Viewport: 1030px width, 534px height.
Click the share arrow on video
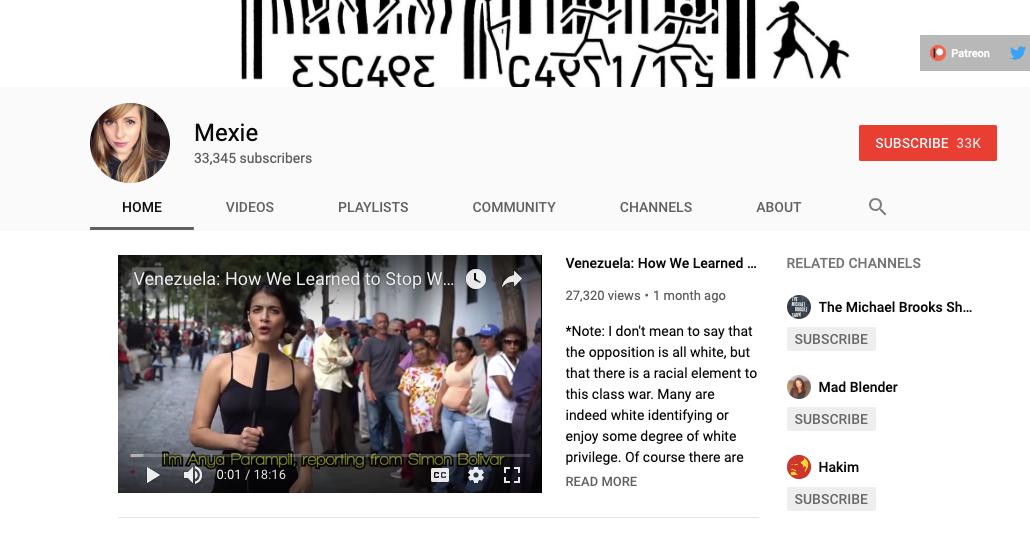(512, 279)
